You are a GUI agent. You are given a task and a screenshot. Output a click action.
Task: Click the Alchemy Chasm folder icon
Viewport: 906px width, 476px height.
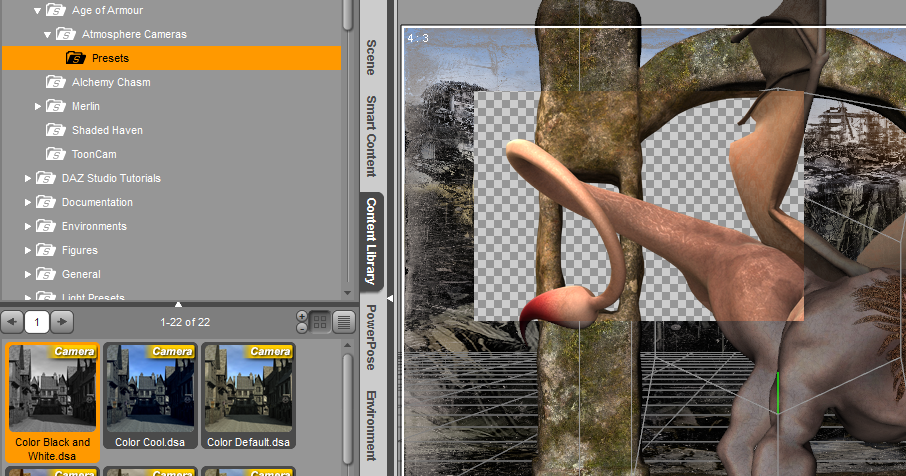click(x=55, y=82)
